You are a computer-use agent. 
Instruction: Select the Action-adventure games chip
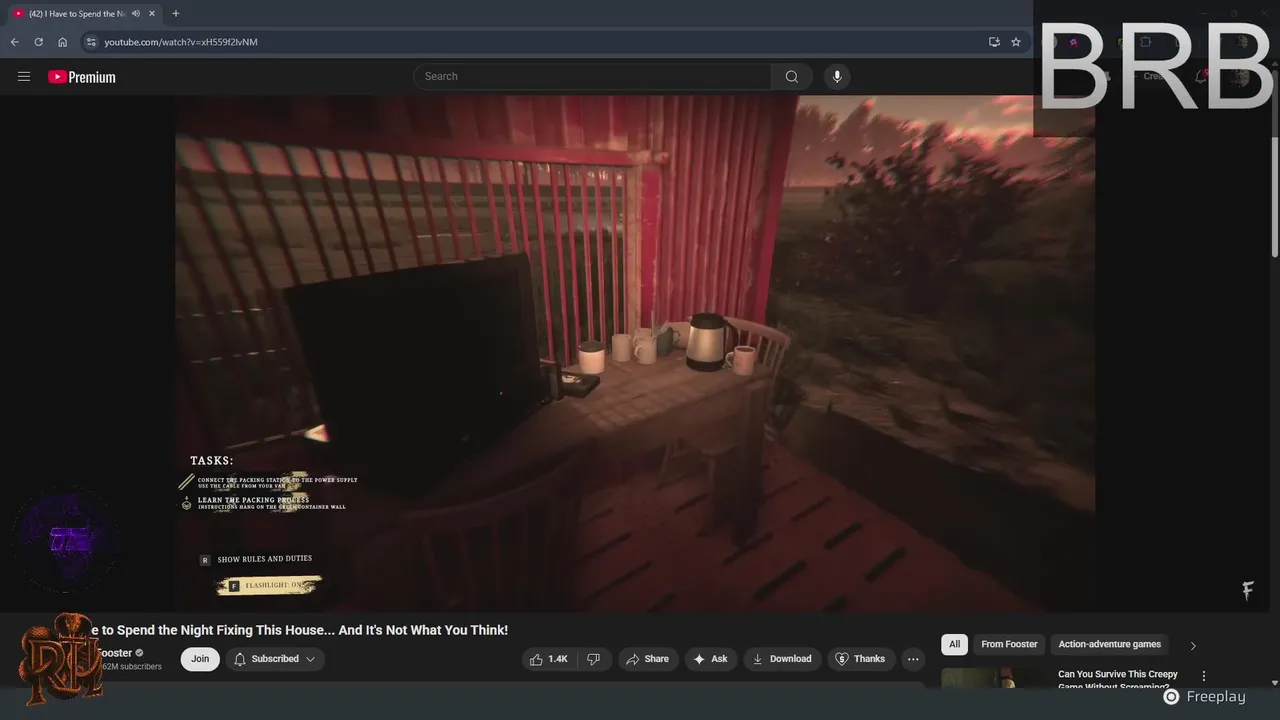pyautogui.click(x=1110, y=644)
